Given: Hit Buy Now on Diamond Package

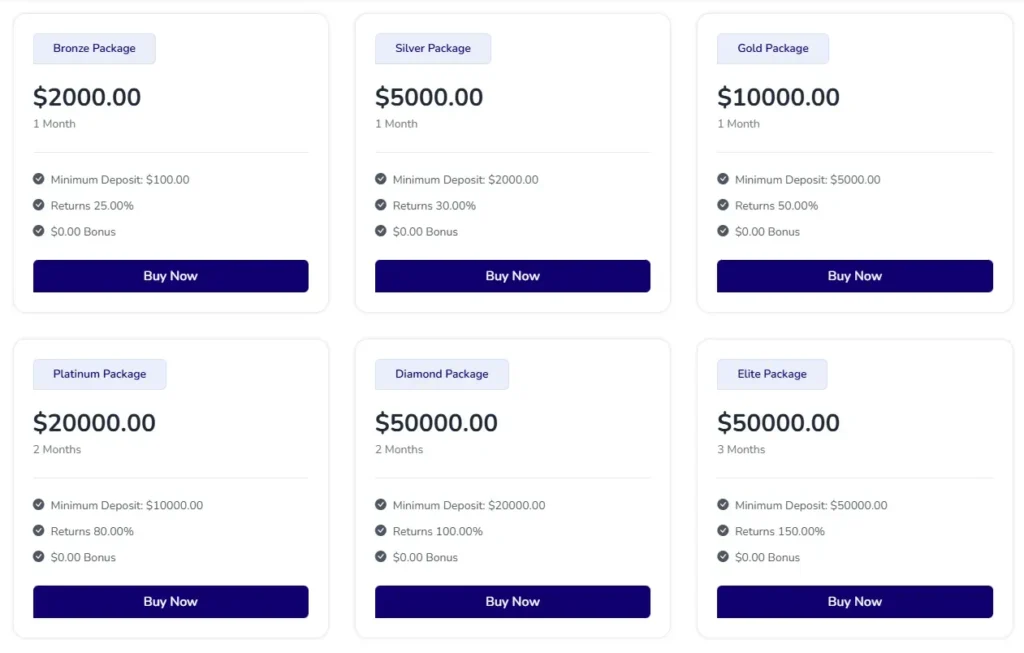Looking at the screenshot, I should pyautogui.click(x=512, y=602).
